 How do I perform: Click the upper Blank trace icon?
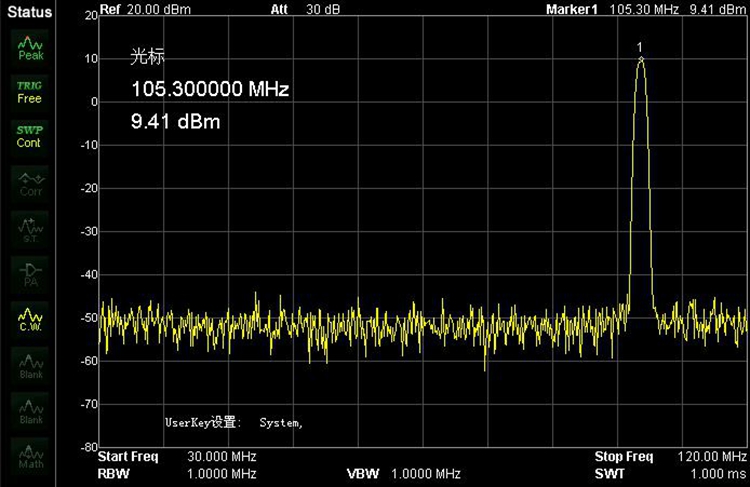click(30, 366)
